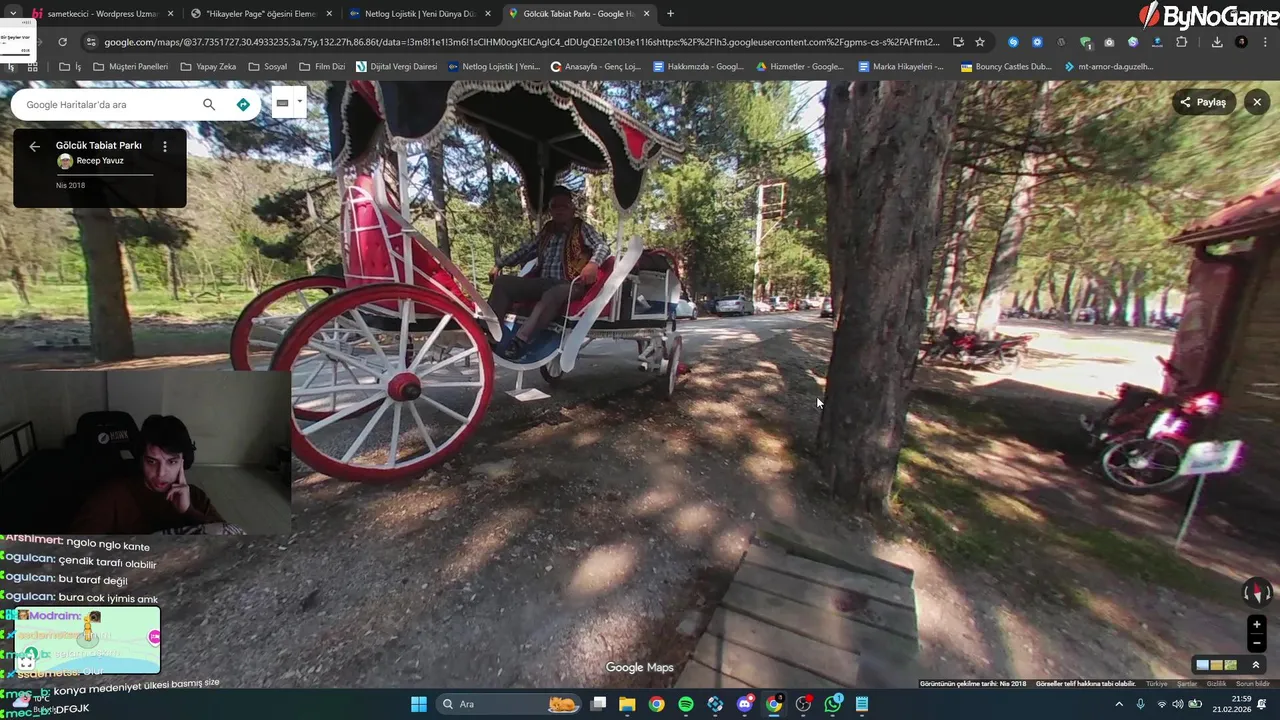
Task: Open the Sosyal bookmarks folder
Action: coord(267,67)
